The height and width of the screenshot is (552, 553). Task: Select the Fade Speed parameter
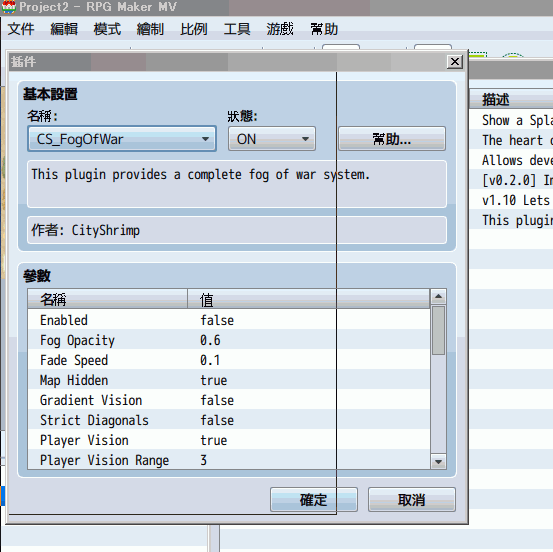click(229, 360)
